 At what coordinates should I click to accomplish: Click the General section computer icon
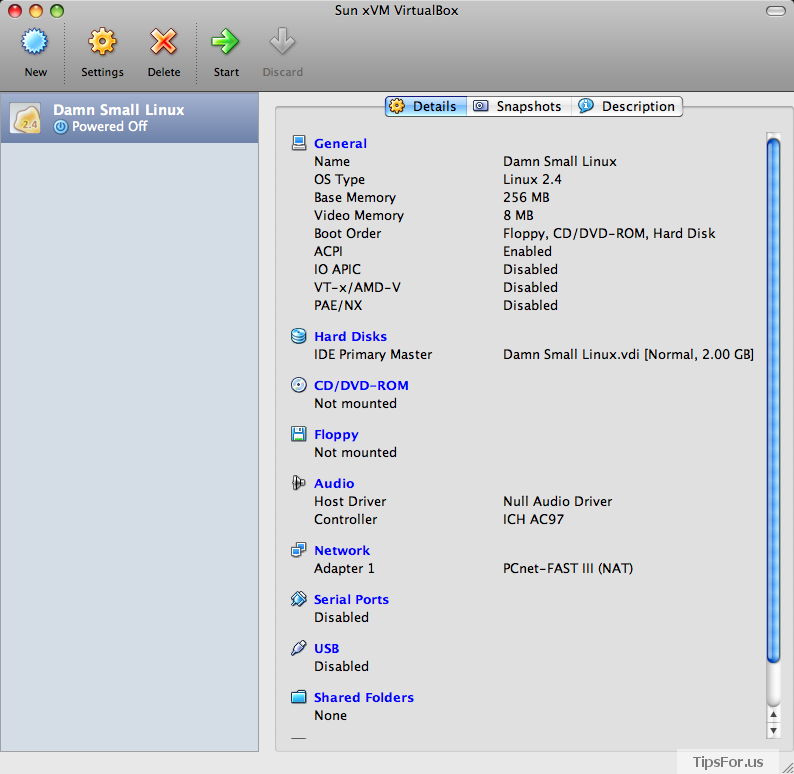point(299,143)
